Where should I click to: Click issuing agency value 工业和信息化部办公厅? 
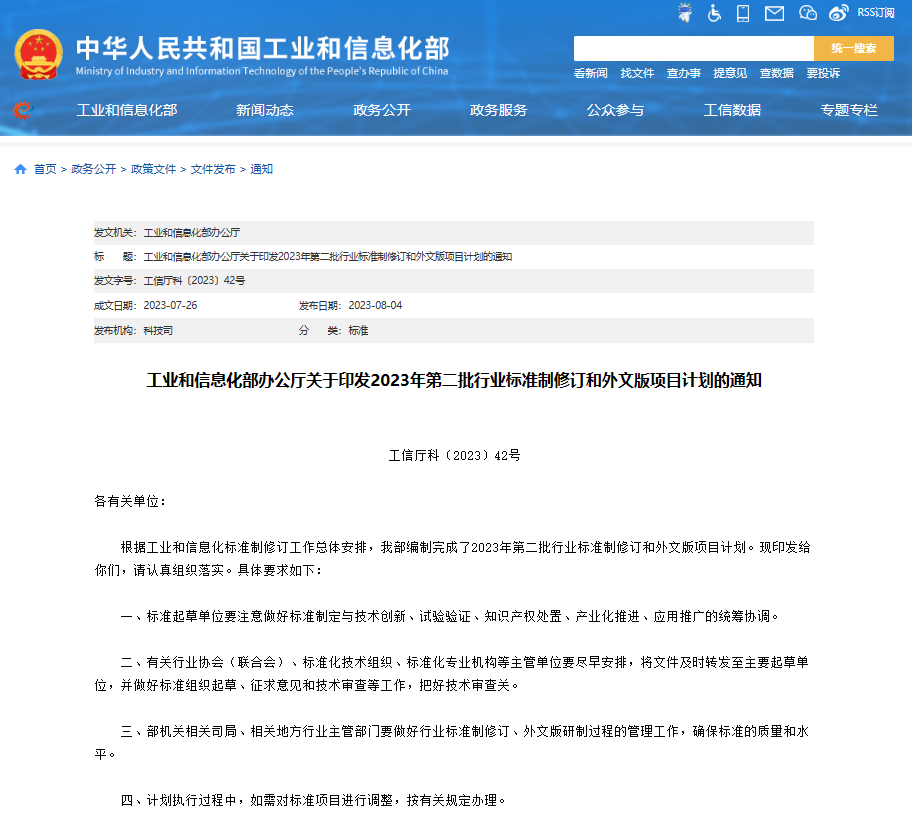pyautogui.click(x=192, y=233)
